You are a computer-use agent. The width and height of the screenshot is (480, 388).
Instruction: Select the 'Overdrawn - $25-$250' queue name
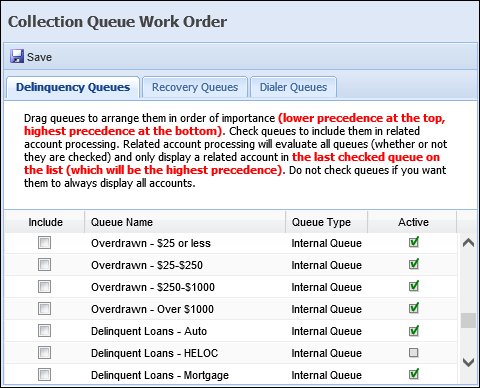tap(147, 265)
